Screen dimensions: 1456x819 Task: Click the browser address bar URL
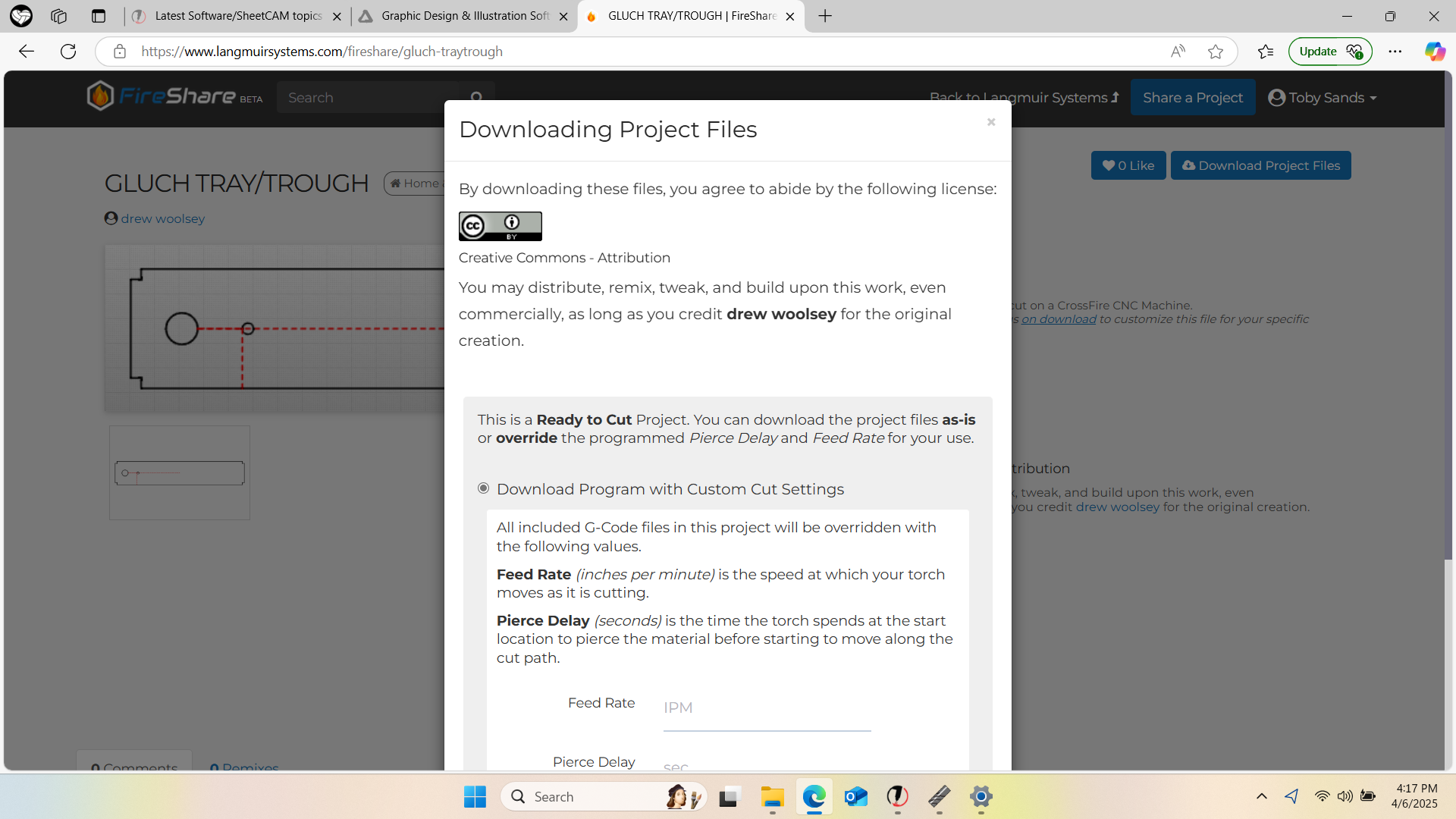click(x=322, y=52)
